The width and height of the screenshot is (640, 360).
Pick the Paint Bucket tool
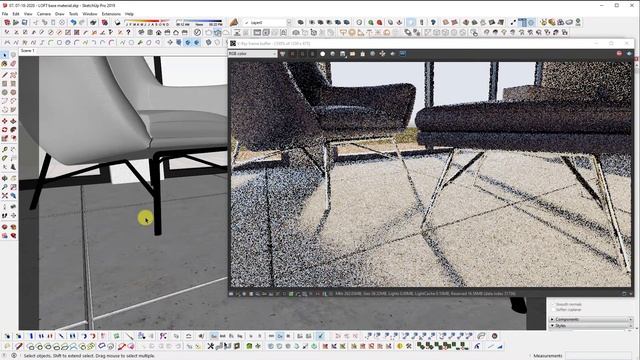pos(4,64)
